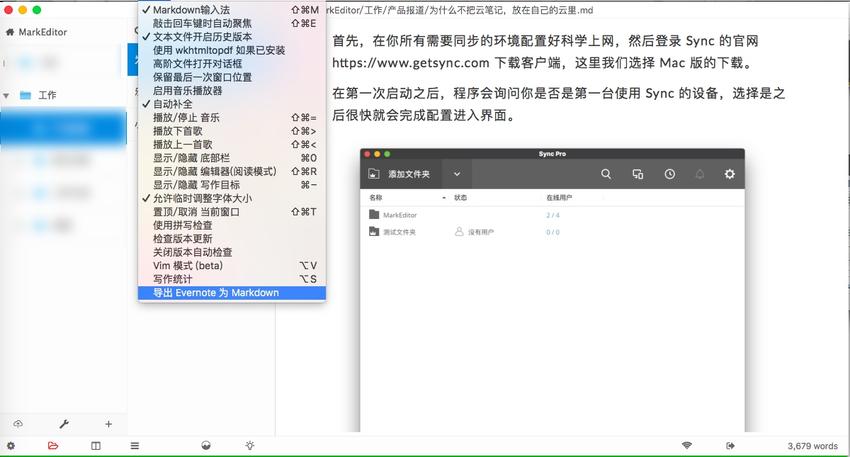The height and width of the screenshot is (457, 850).
Task: Open the cloud upload icon in sidebar
Action: pyautogui.click(x=18, y=424)
